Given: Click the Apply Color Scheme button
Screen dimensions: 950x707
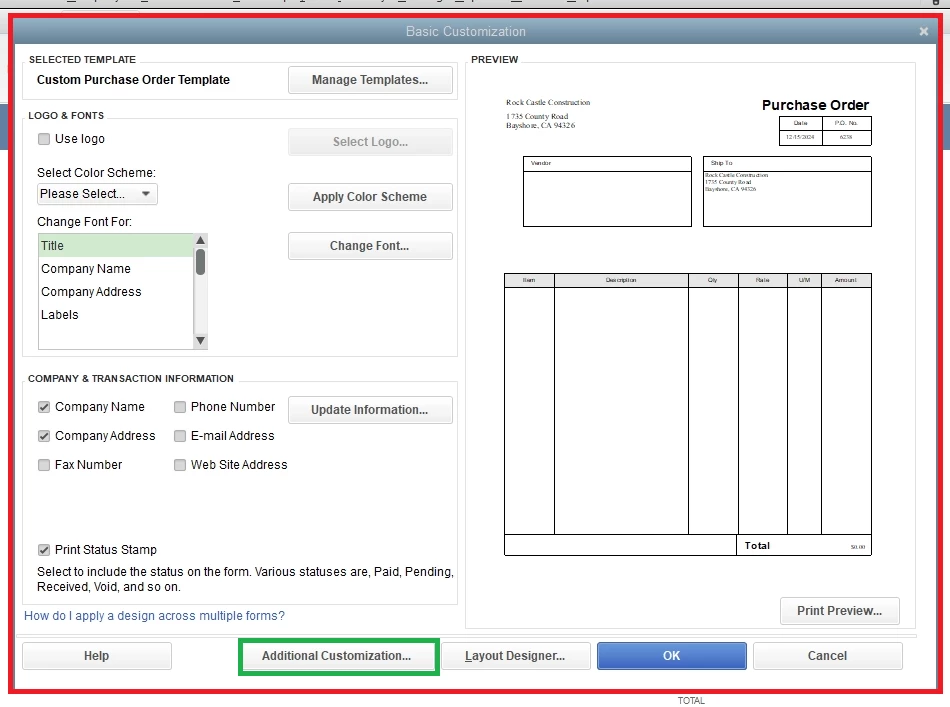Looking at the screenshot, I should tap(370, 197).
